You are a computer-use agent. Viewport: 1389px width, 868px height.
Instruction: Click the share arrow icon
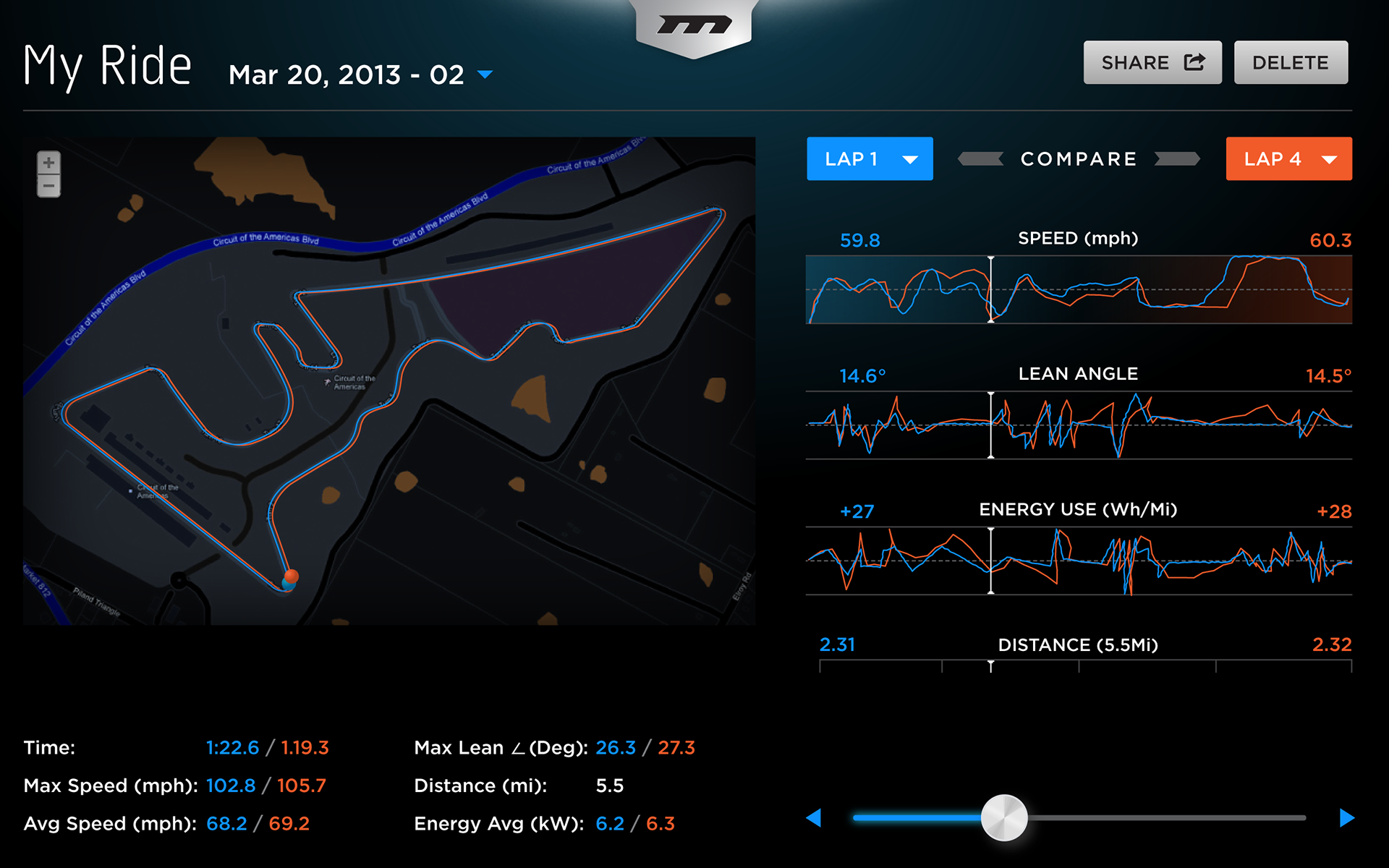pyautogui.click(x=1194, y=62)
